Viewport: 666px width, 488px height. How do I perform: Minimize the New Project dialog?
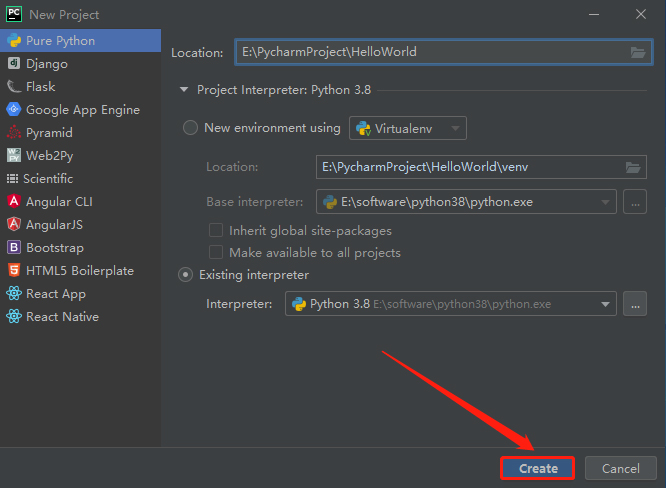(x=594, y=14)
